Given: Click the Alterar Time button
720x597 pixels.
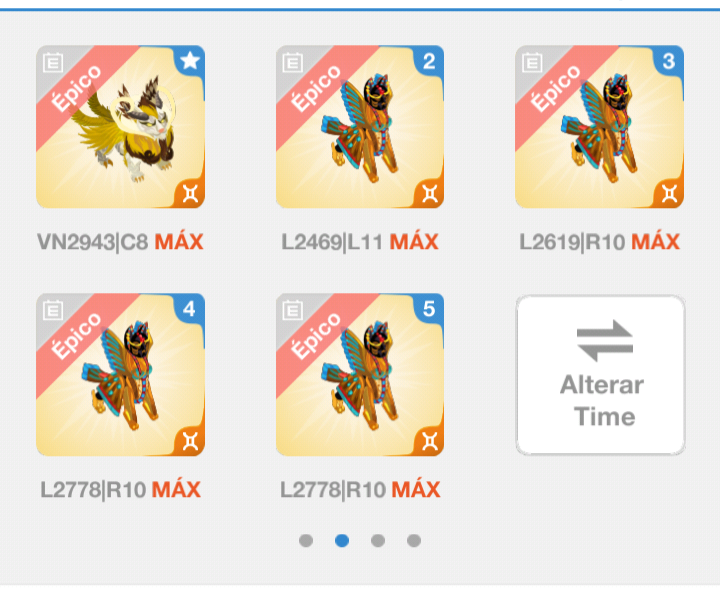Looking at the screenshot, I should click(601, 375).
